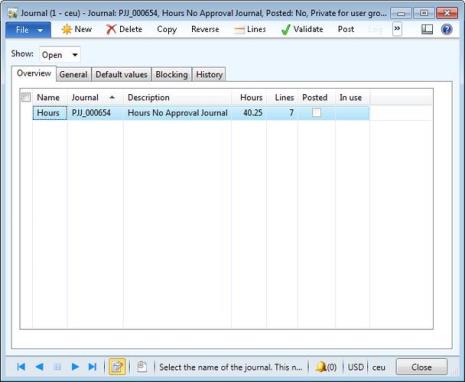Click the Lines column header
The height and width of the screenshot is (382, 465).
[x=282, y=98]
